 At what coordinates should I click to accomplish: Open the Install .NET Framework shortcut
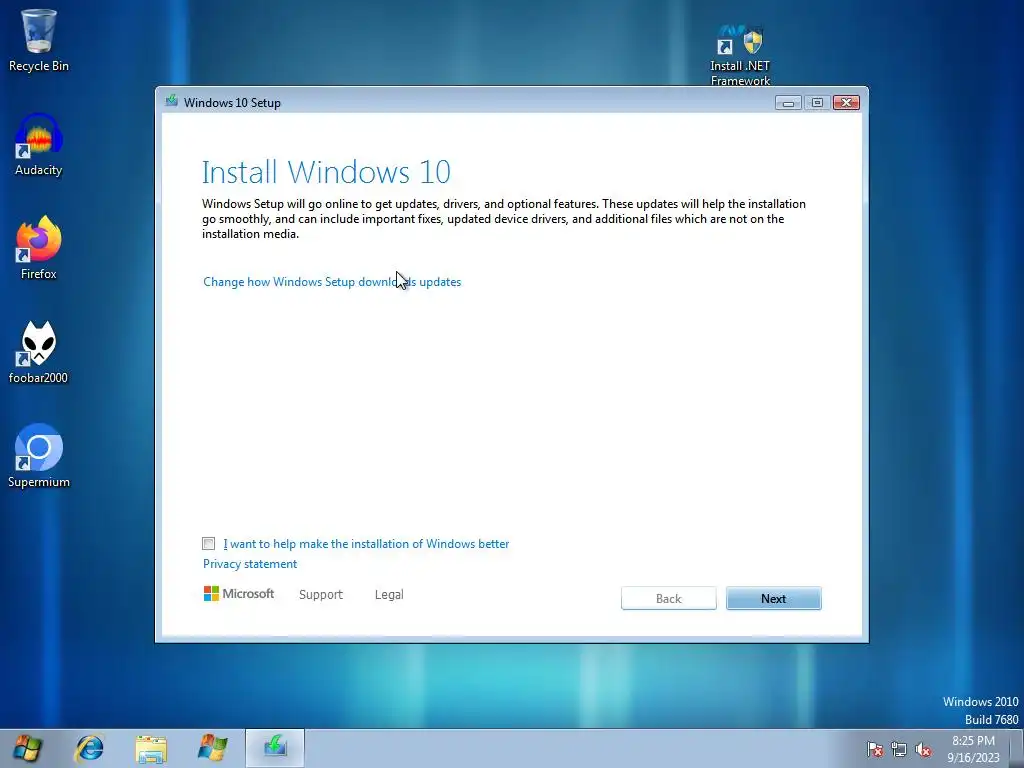coord(740,56)
